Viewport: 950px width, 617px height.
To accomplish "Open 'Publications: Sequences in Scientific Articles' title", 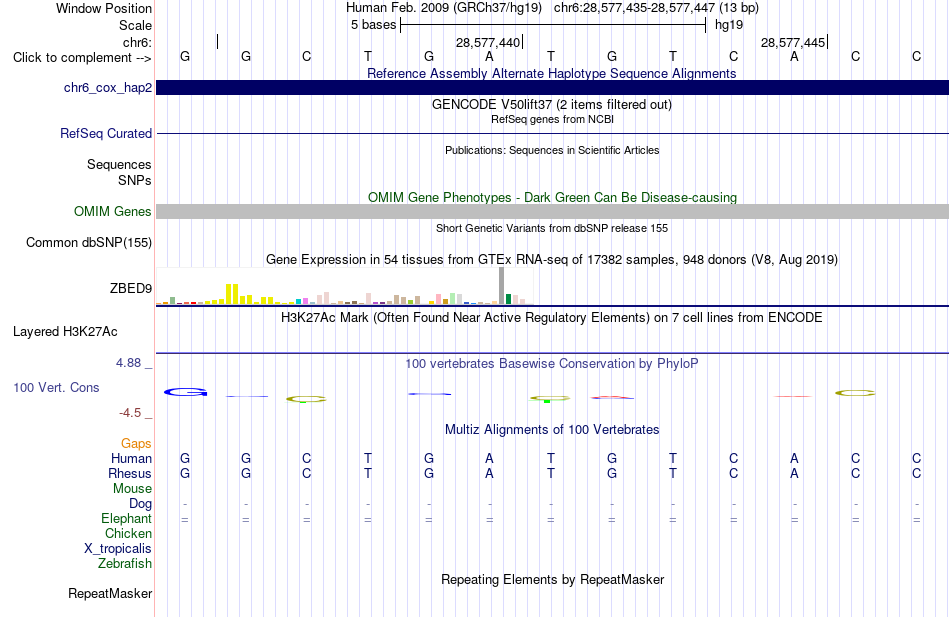I will pyautogui.click(x=552, y=150).
